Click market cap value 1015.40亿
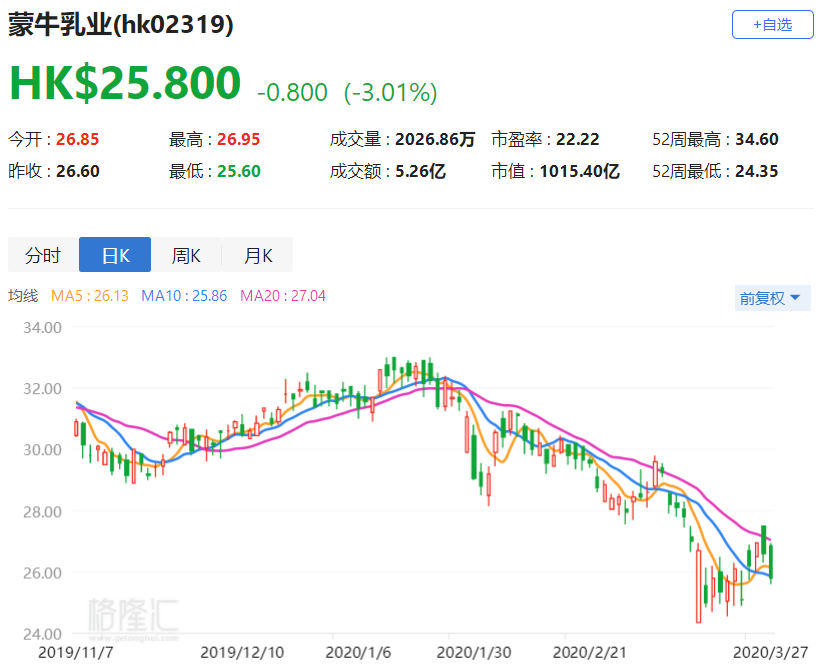This screenshot has width=832, height=664. click(579, 171)
